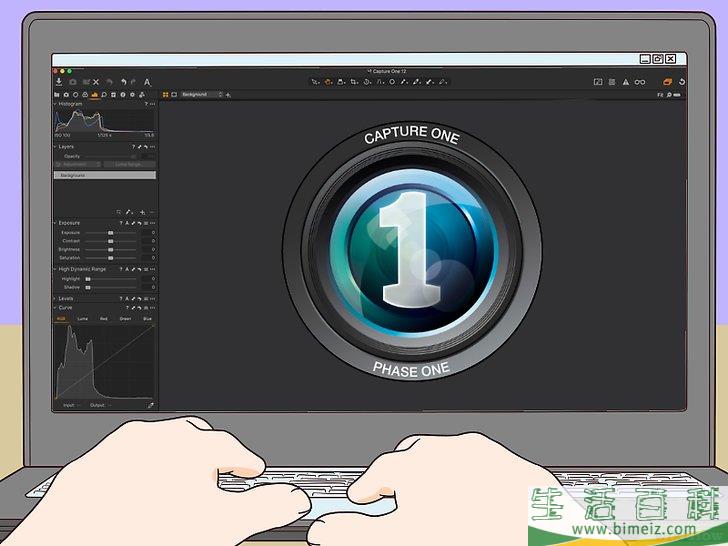The width and height of the screenshot is (728, 546).
Task: Click the Layers panel reset arrow
Action: coord(146,147)
